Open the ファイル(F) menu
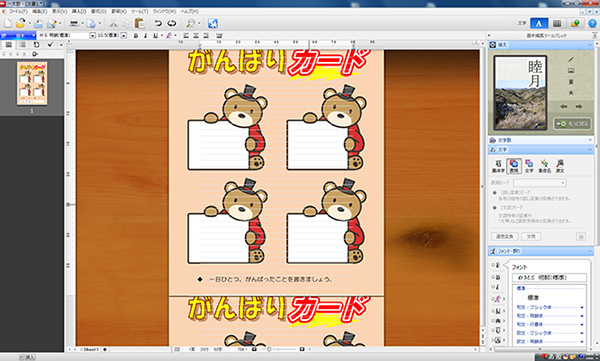 pos(17,11)
